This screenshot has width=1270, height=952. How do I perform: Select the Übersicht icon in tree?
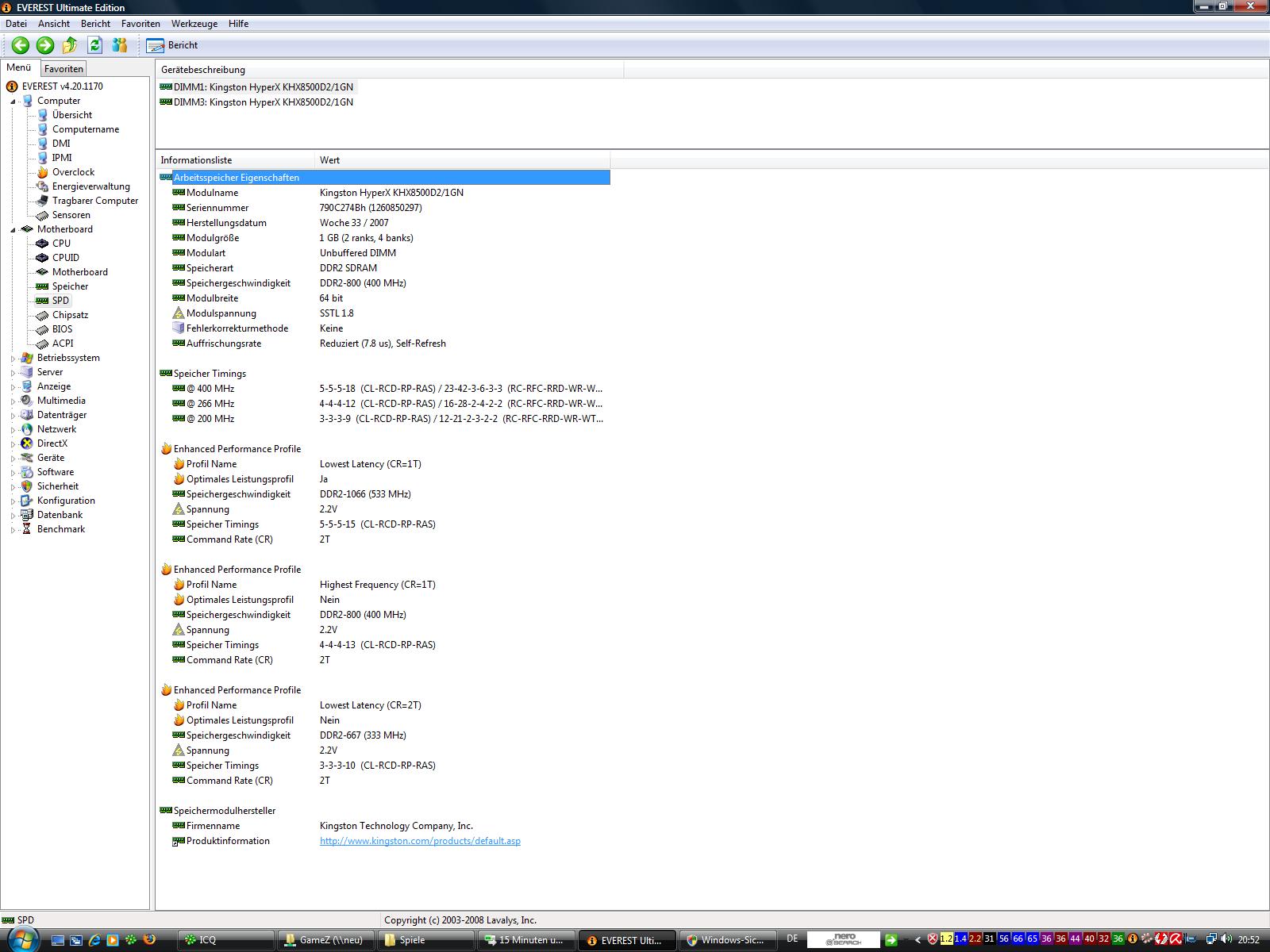tap(42, 115)
